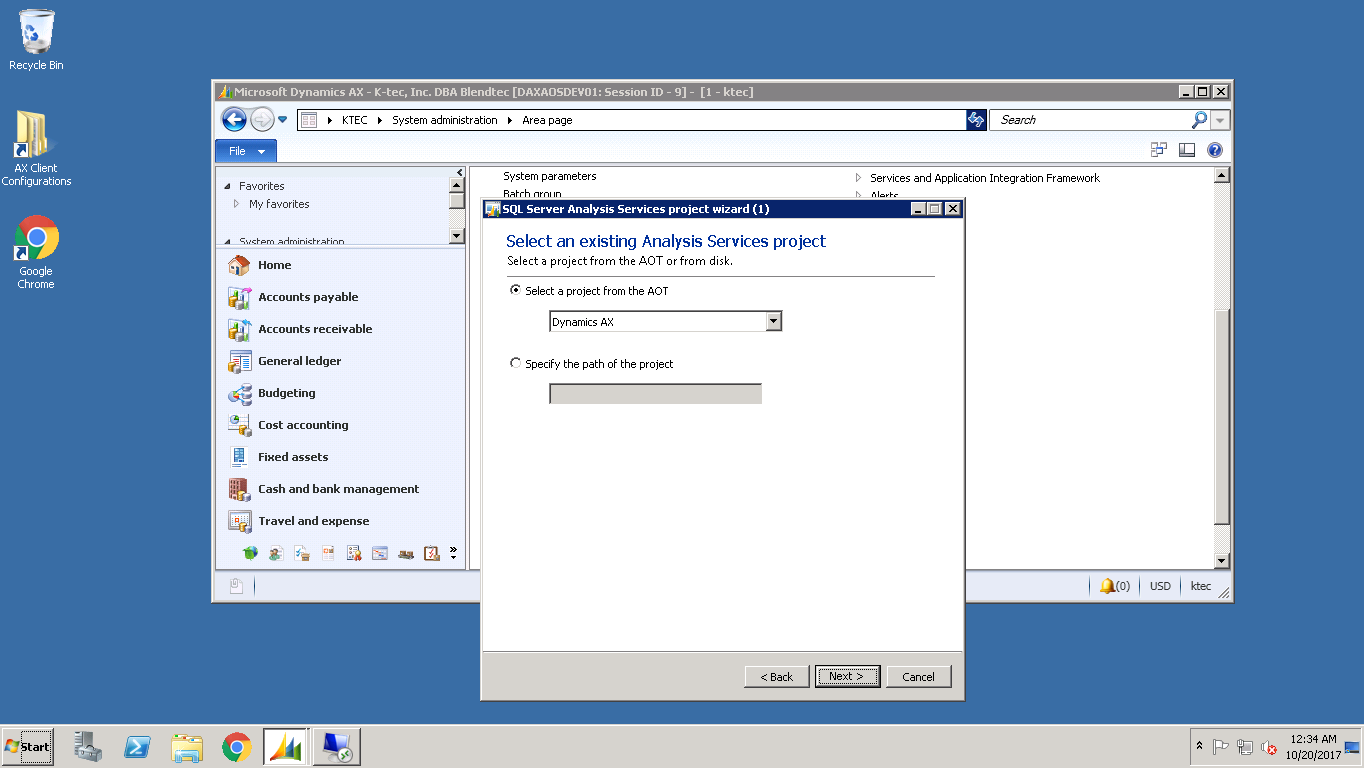
Task: Open the search options dropdown arrow
Action: (x=1220, y=120)
